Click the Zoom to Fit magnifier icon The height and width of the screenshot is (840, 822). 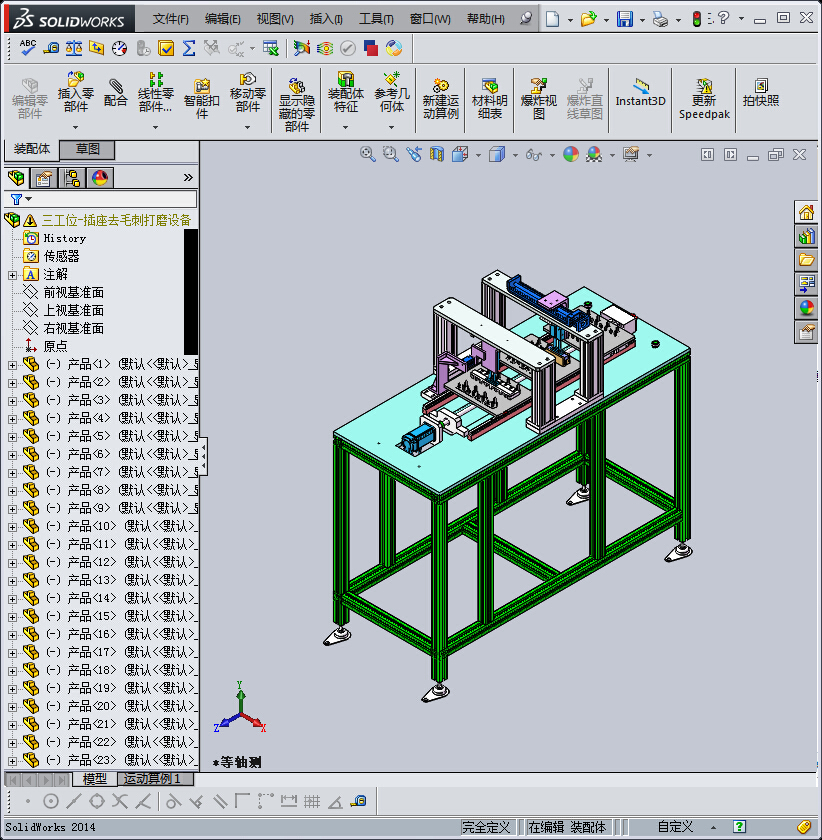368,155
